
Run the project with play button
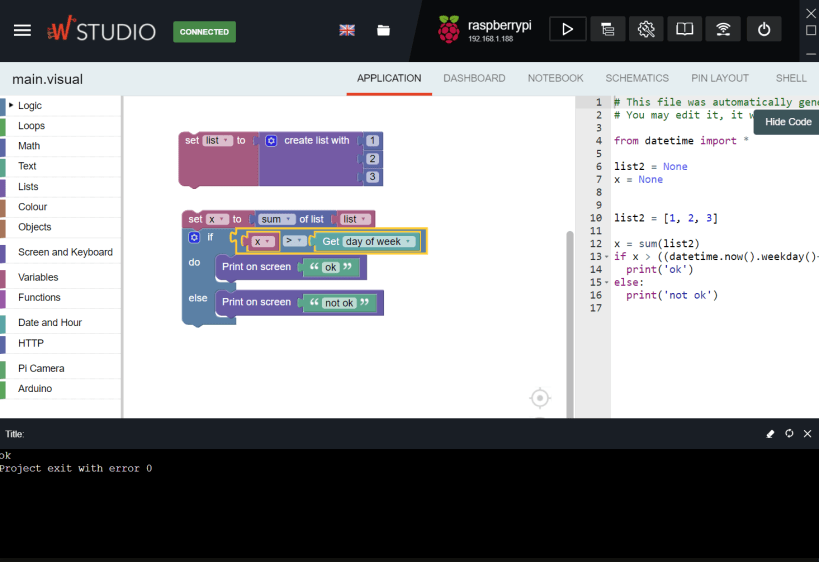click(567, 29)
